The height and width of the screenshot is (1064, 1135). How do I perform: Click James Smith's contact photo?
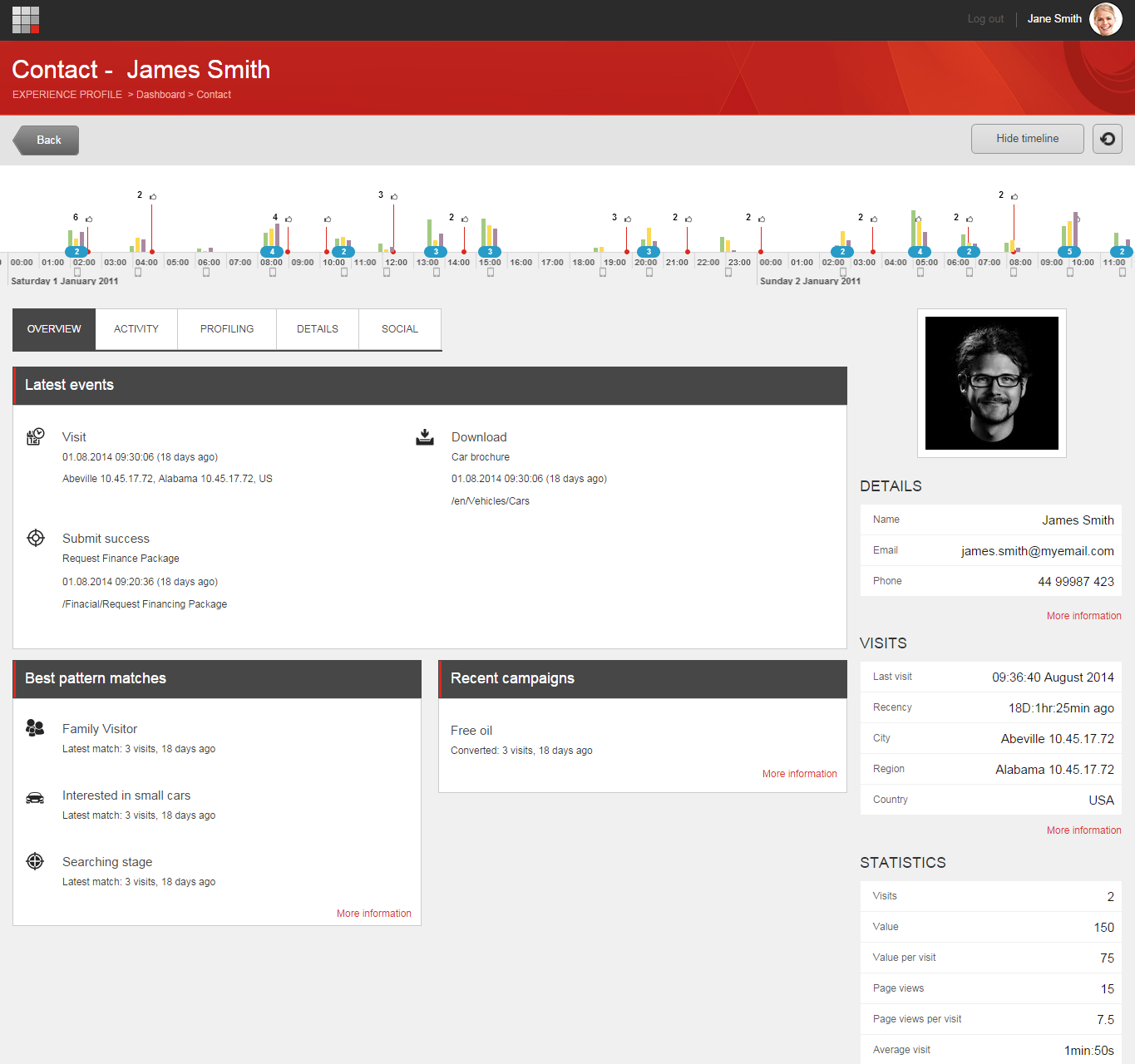(991, 383)
